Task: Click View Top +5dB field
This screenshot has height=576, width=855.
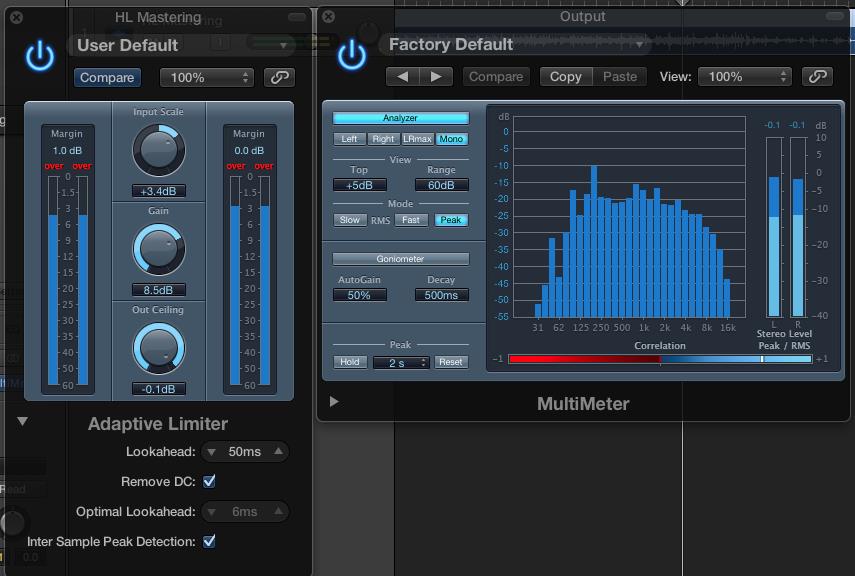Action: (x=360, y=185)
